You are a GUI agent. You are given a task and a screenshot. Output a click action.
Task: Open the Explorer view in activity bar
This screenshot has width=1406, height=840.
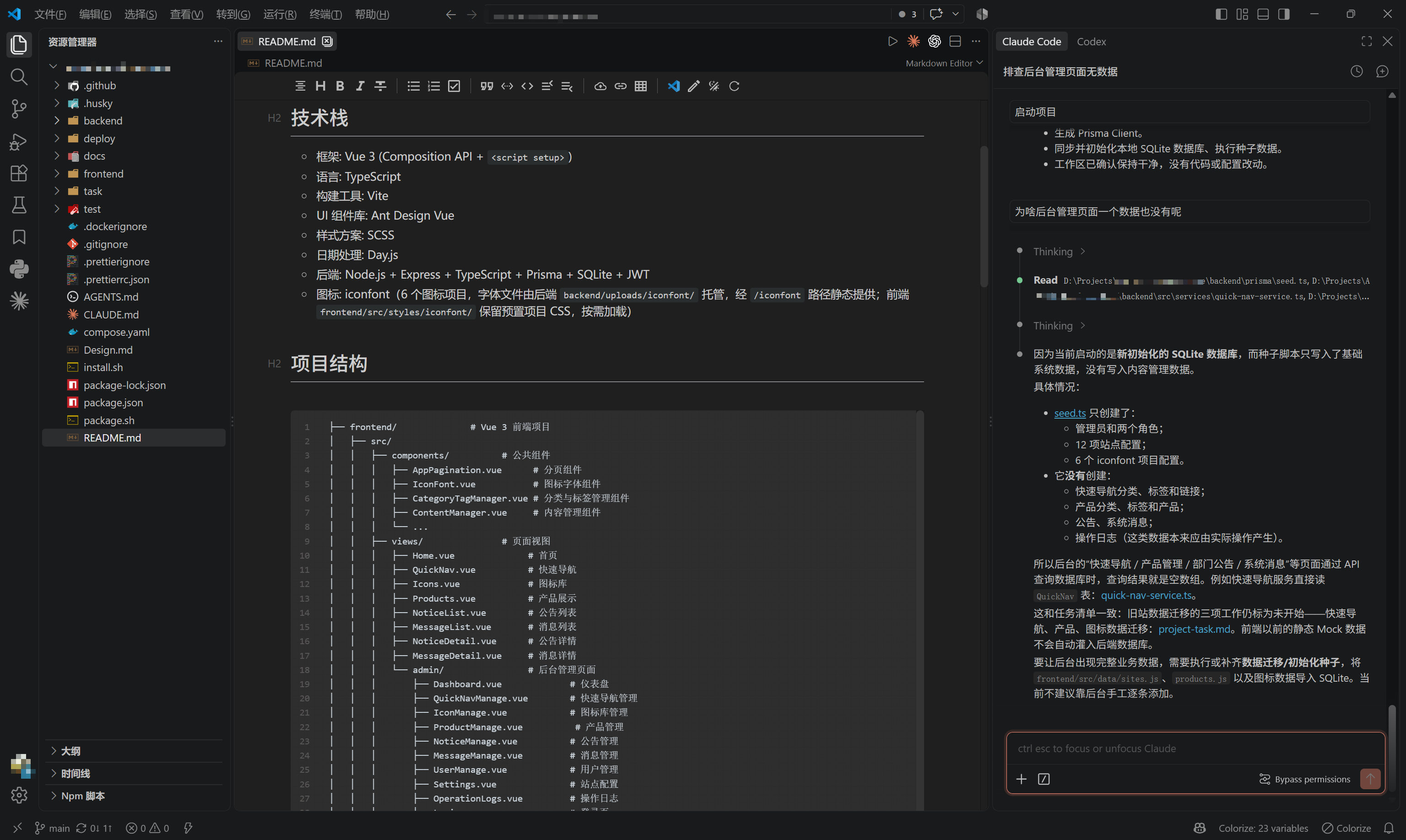tap(19, 44)
